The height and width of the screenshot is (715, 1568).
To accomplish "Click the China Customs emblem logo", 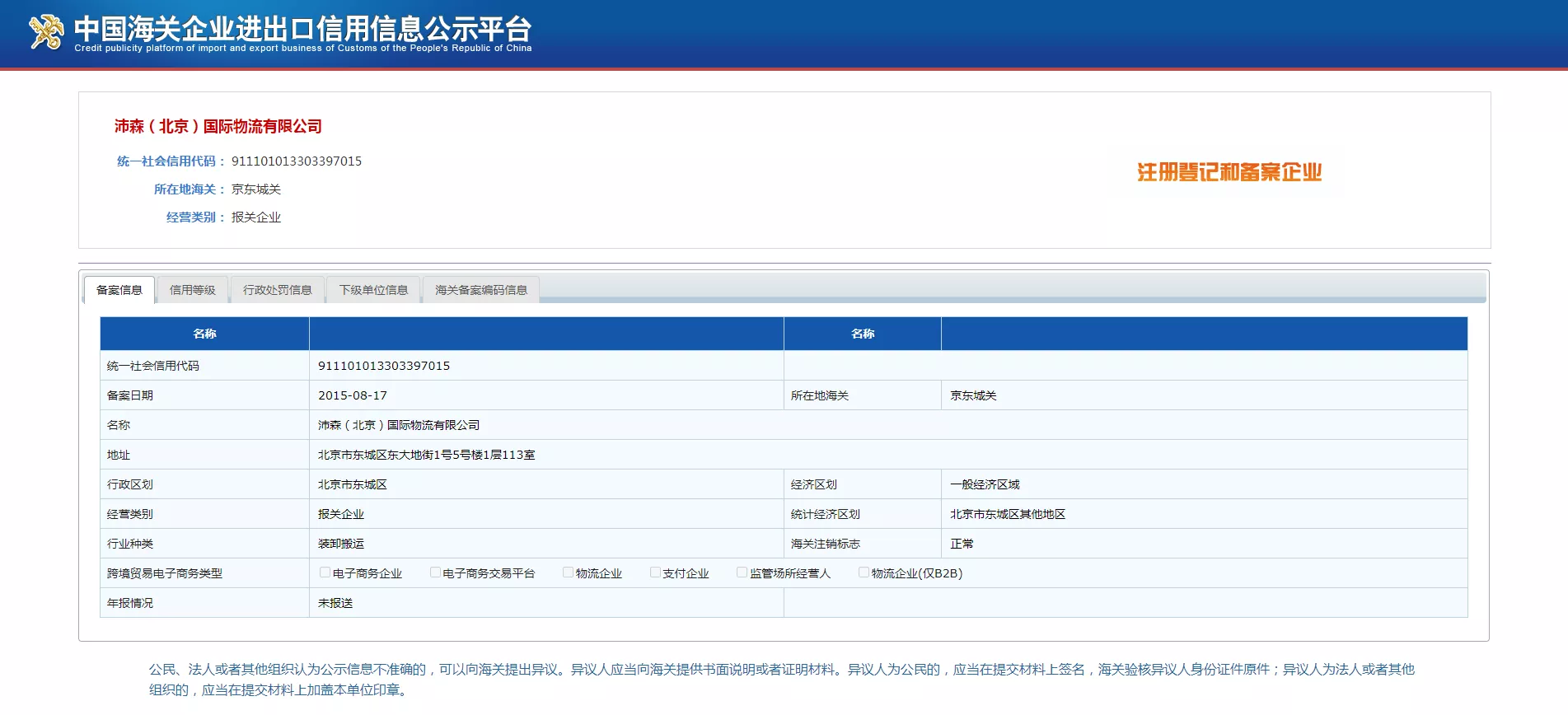I will 46,33.
